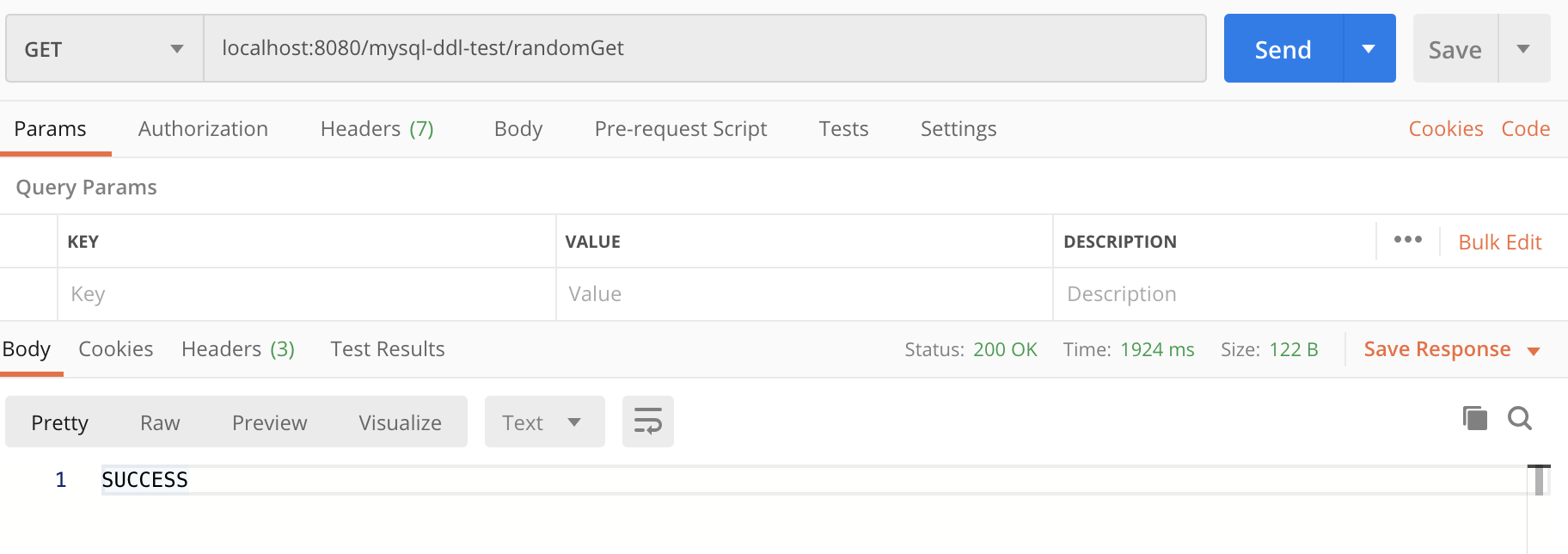Copy the response body to clipboard

point(1474,419)
